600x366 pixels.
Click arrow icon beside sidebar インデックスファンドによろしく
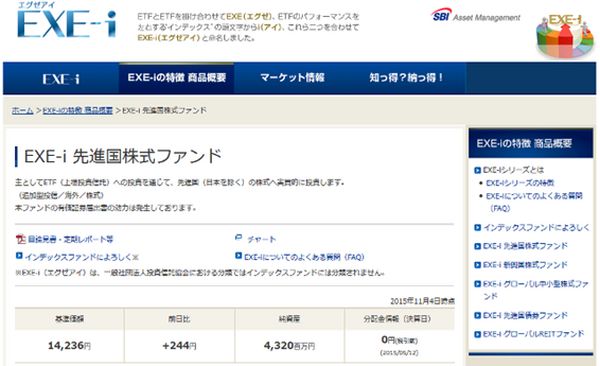point(477,228)
